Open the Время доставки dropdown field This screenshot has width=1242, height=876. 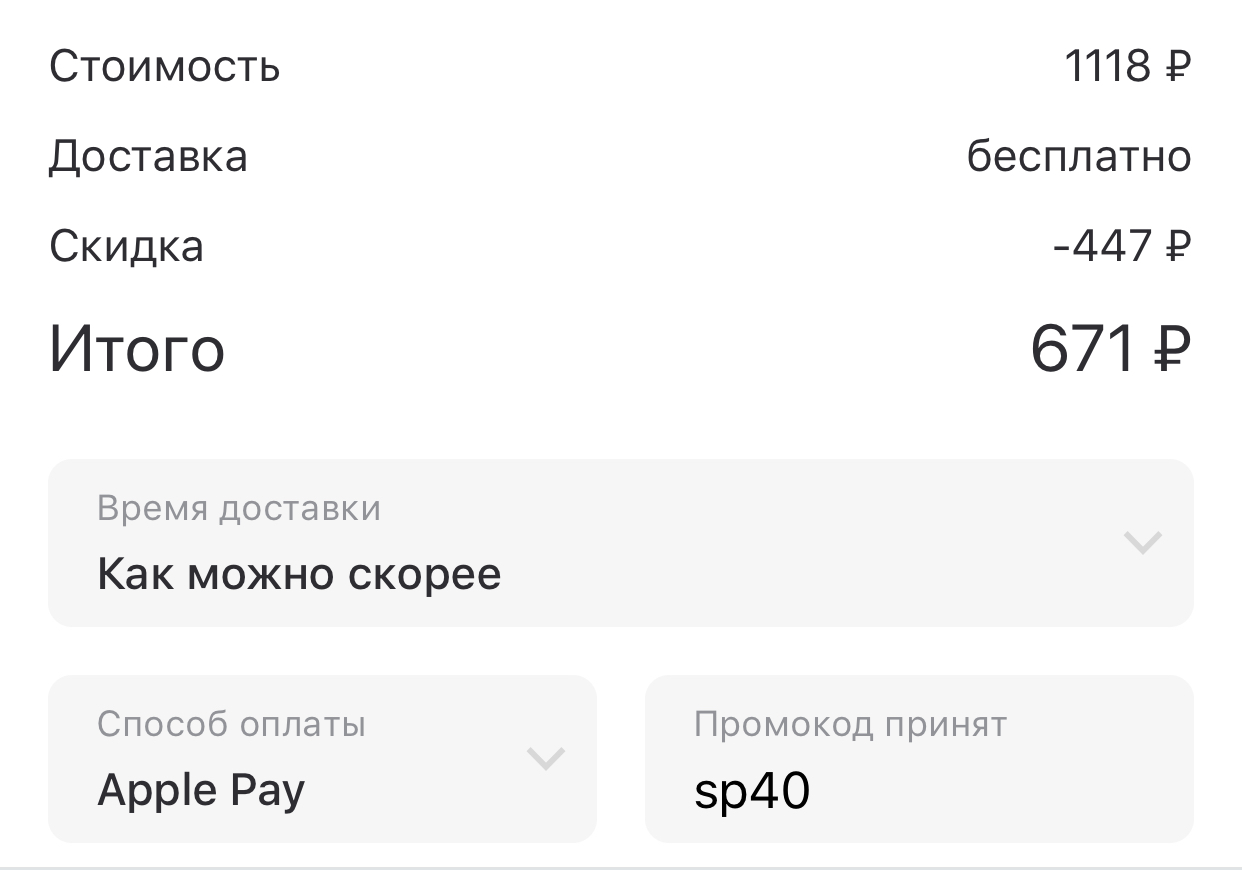tap(621, 543)
